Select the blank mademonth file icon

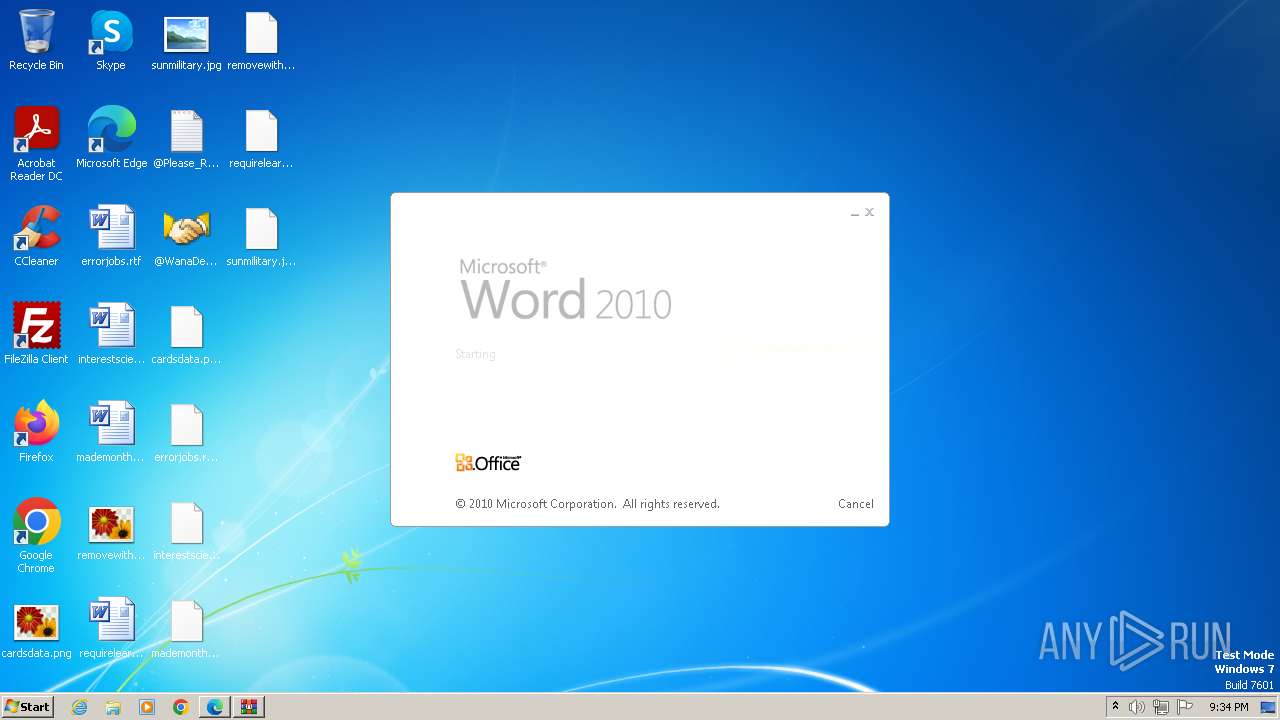point(186,629)
